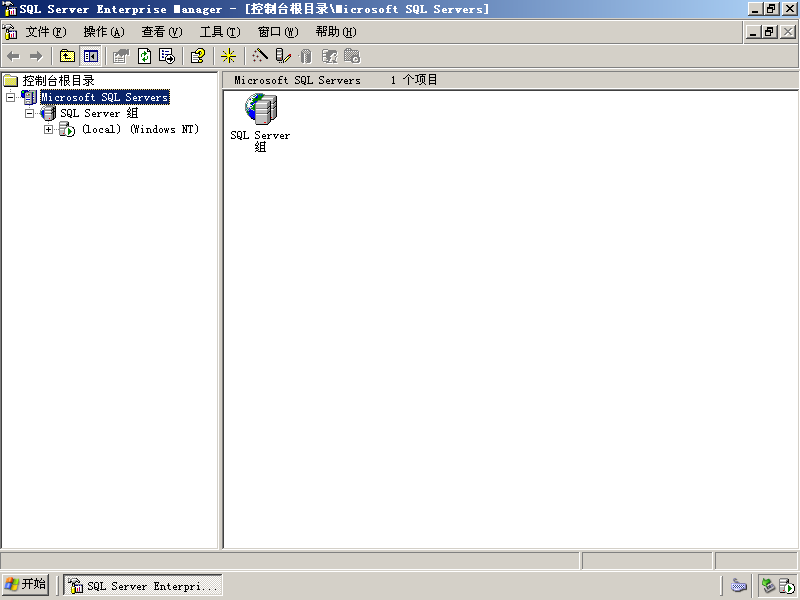Expand the (local) (Windows NT) node
The width and height of the screenshot is (800, 600).
[48, 130]
